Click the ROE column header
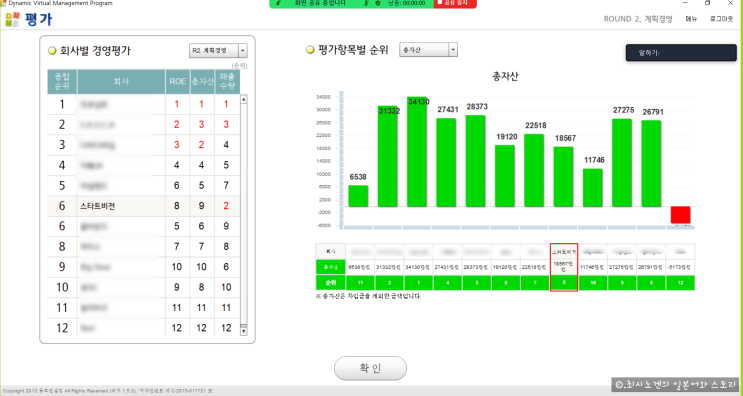 tap(178, 82)
